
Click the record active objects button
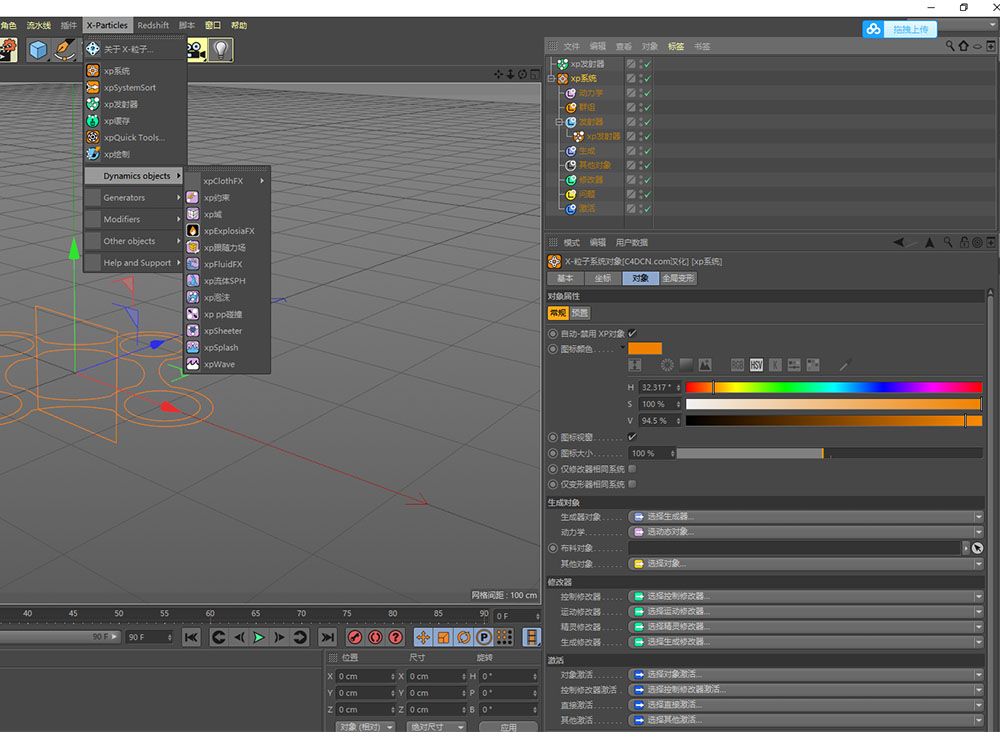[x=355, y=637]
